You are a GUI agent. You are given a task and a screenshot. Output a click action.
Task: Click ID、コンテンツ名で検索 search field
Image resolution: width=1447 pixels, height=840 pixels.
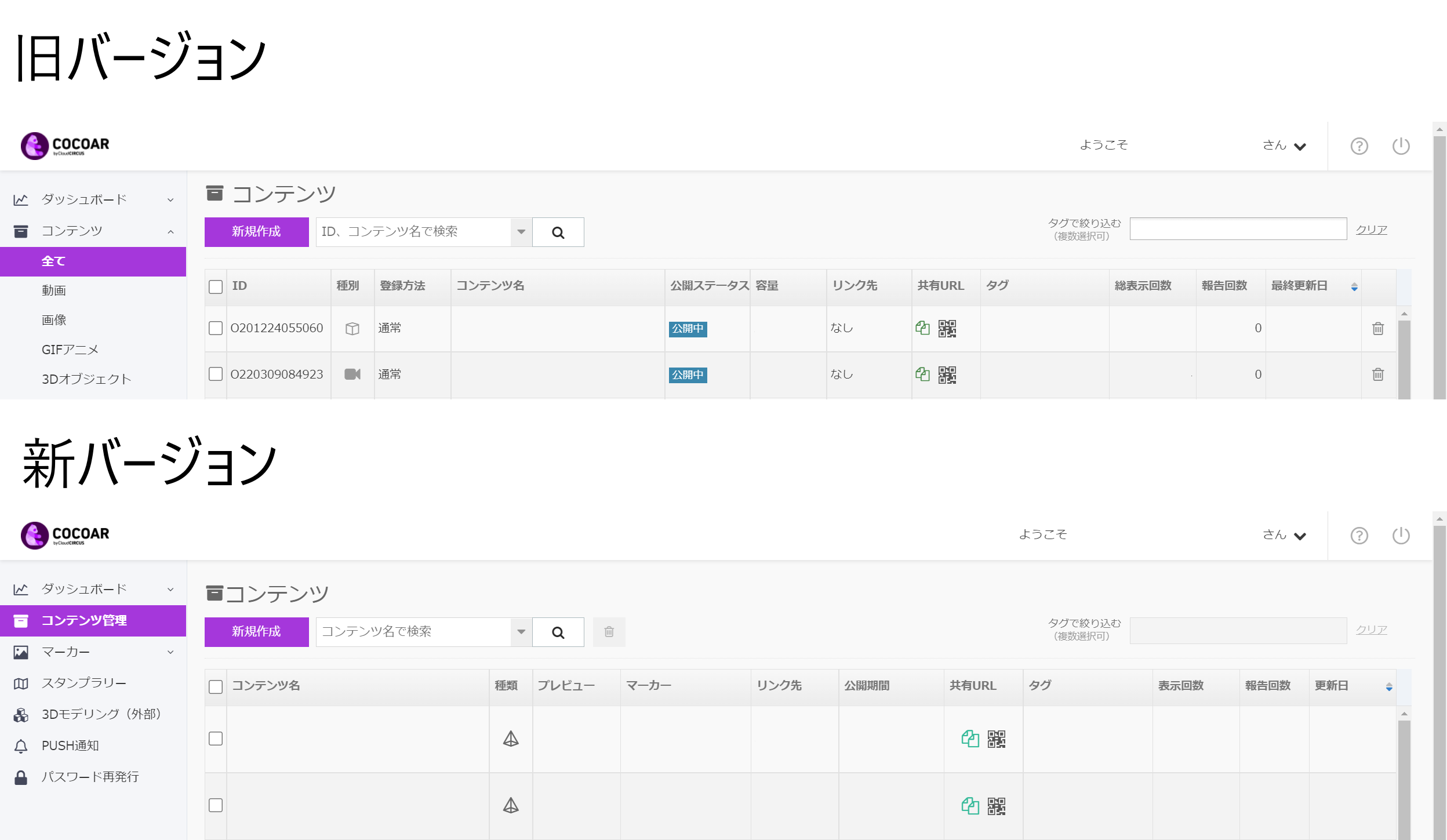point(414,232)
